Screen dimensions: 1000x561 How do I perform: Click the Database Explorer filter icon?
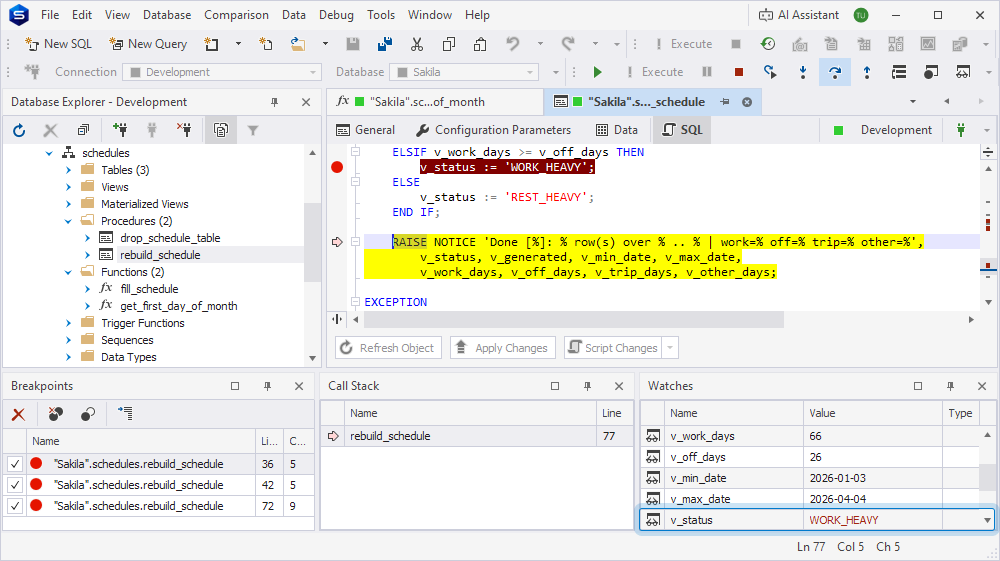pyautogui.click(x=253, y=131)
